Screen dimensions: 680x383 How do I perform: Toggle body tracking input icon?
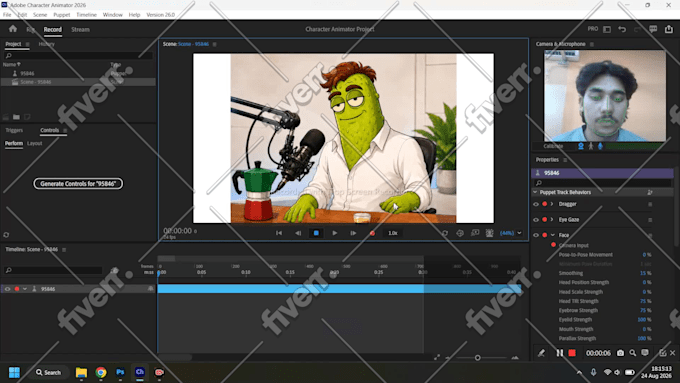click(591, 146)
